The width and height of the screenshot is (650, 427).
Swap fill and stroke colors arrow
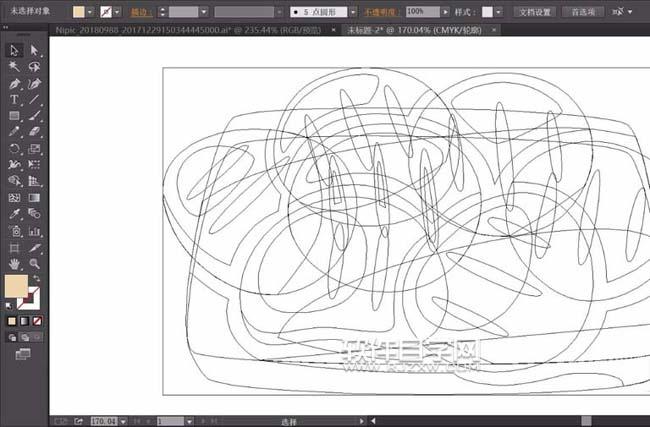[x=36, y=279]
